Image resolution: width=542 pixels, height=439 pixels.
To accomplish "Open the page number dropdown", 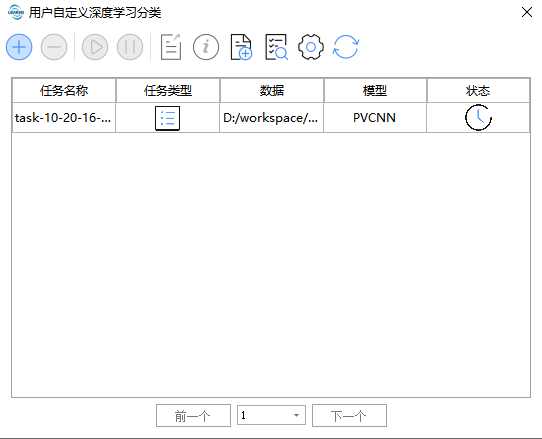I will pos(271,415).
